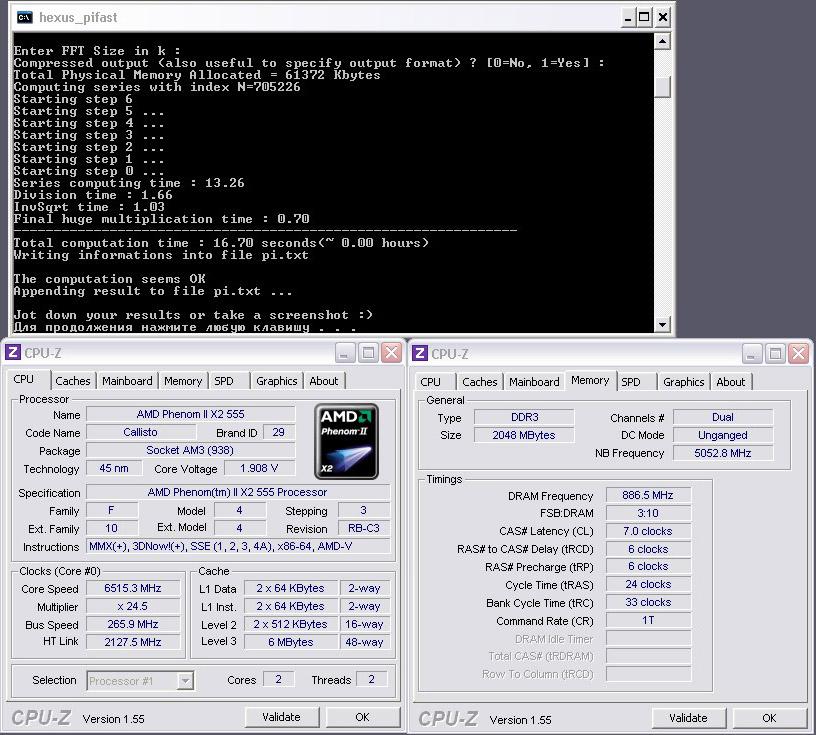The height and width of the screenshot is (735, 816).
Task: Click the Revision value 'RB-C3'
Action: pyautogui.click(x=364, y=528)
